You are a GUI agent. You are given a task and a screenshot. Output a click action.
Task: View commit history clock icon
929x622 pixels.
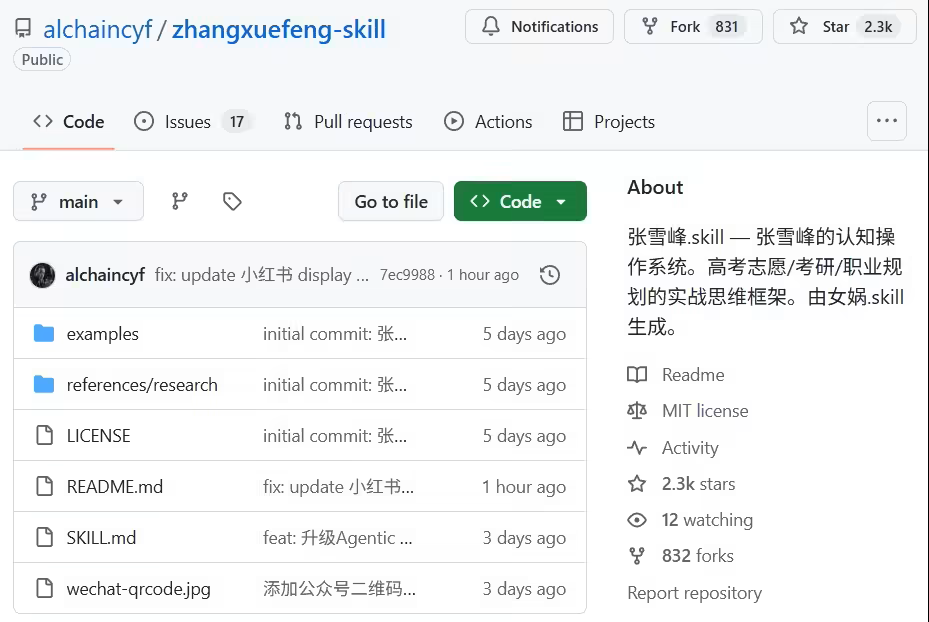click(x=549, y=275)
